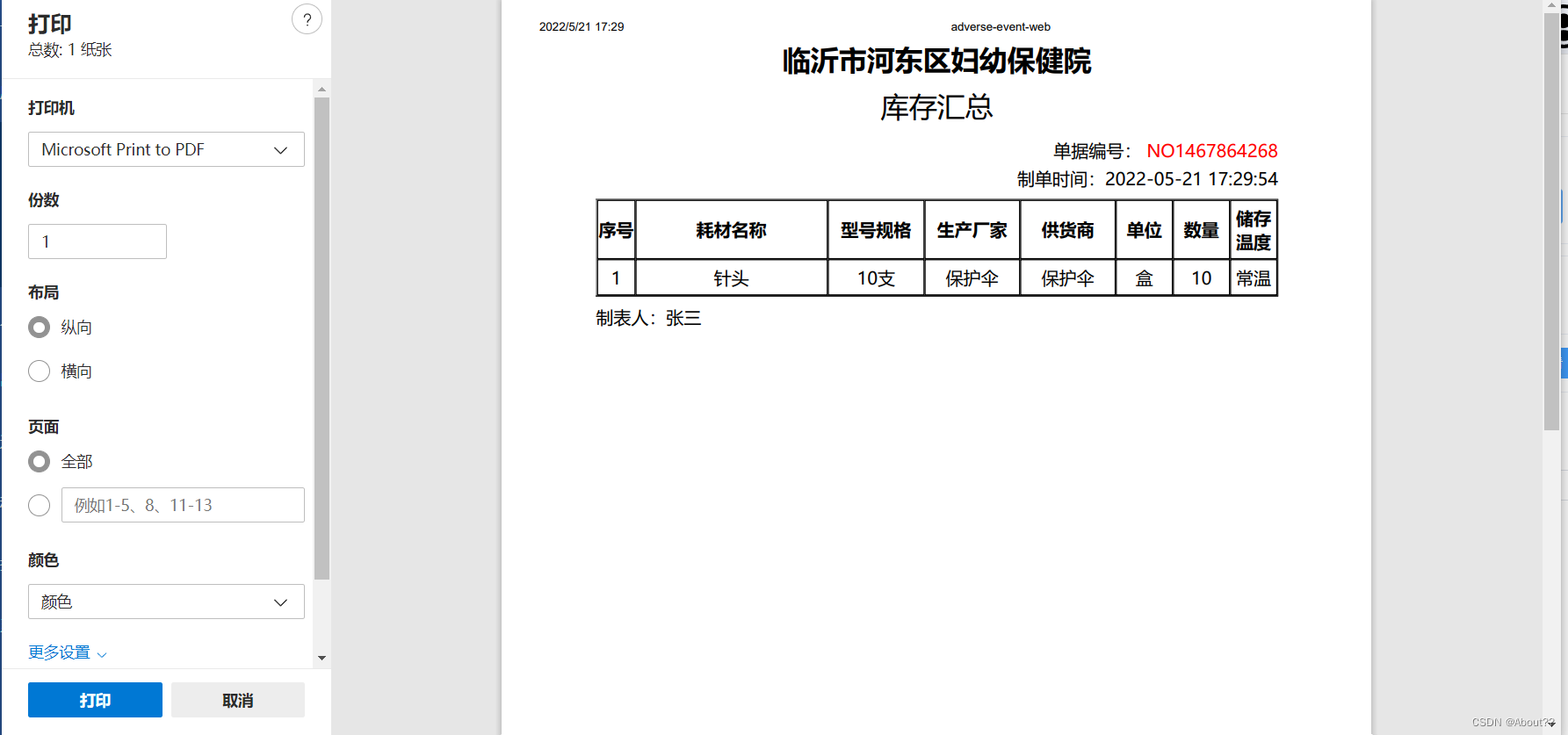Select the custom page range radio button
The width and height of the screenshot is (1568, 735).
[39, 506]
